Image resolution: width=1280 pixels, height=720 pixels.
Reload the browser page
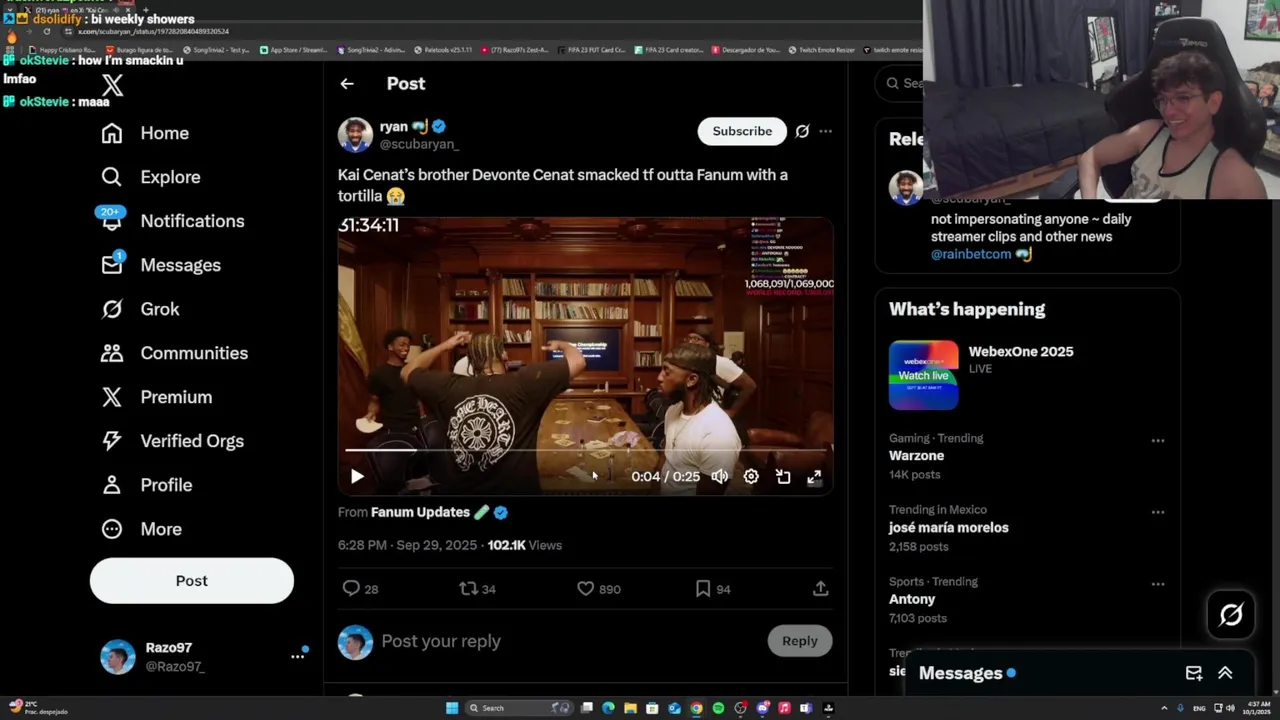click(x=46, y=31)
